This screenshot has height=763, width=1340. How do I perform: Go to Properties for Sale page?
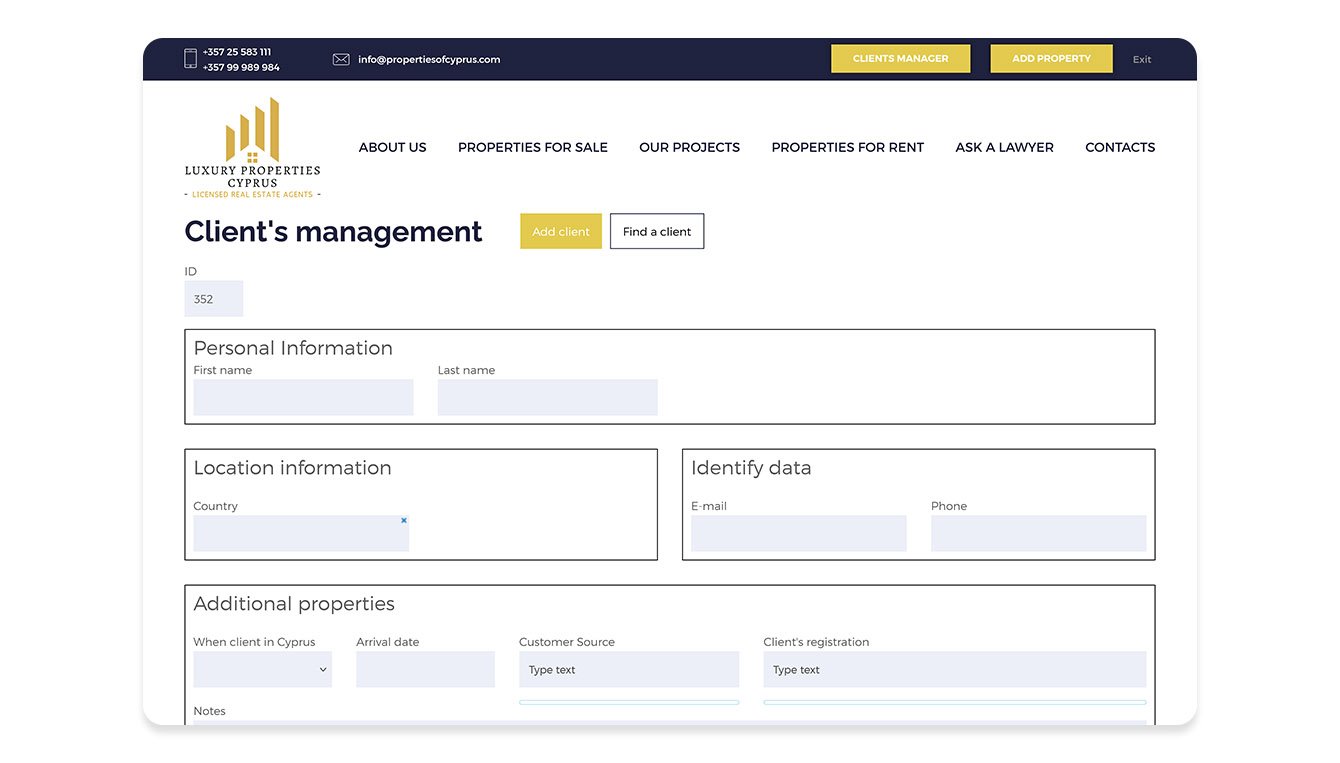click(x=532, y=147)
